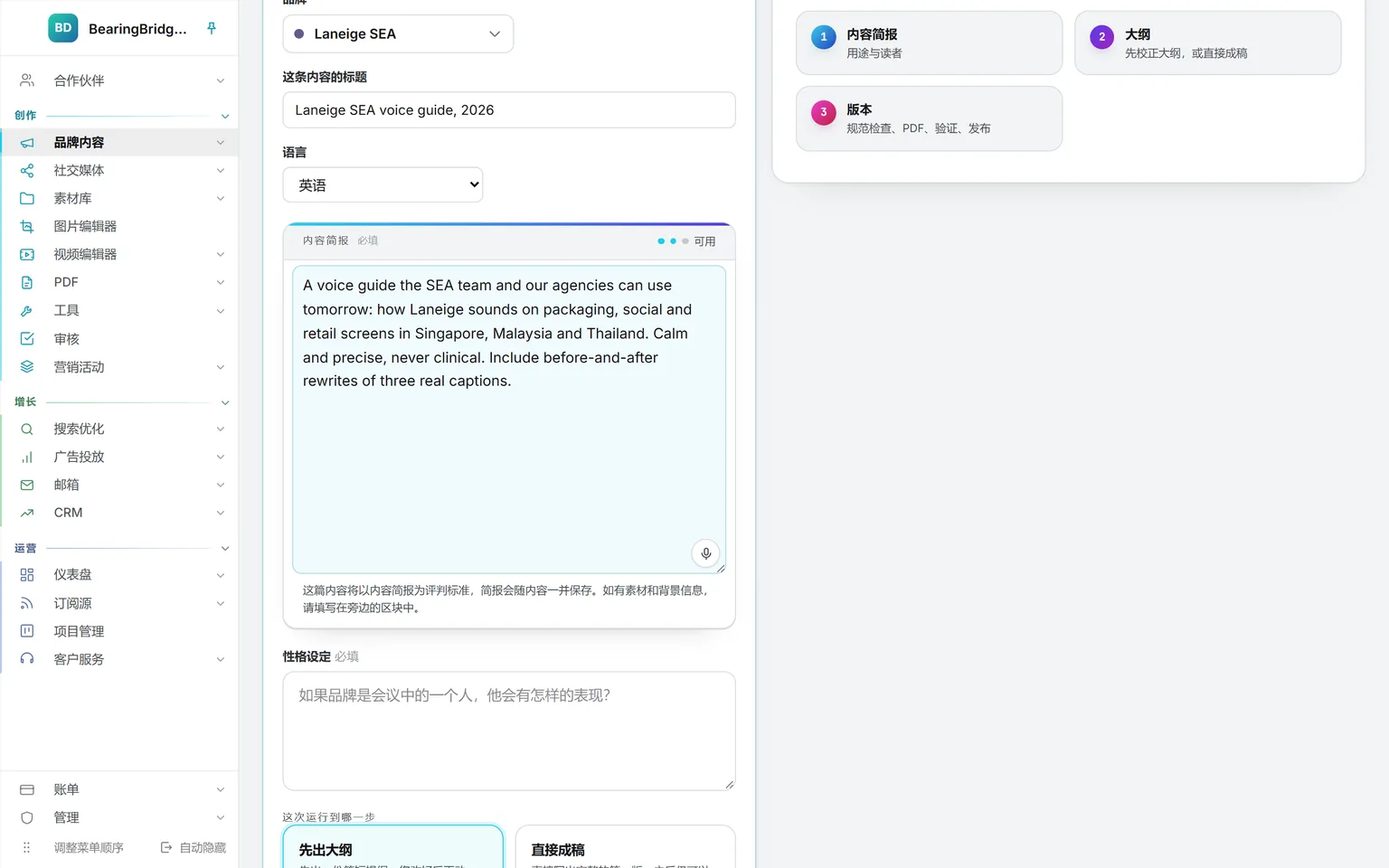This screenshot has width=1389, height=868.
Task: Toggle 自动隐藏 sidebar option
Action: (194, 848)
